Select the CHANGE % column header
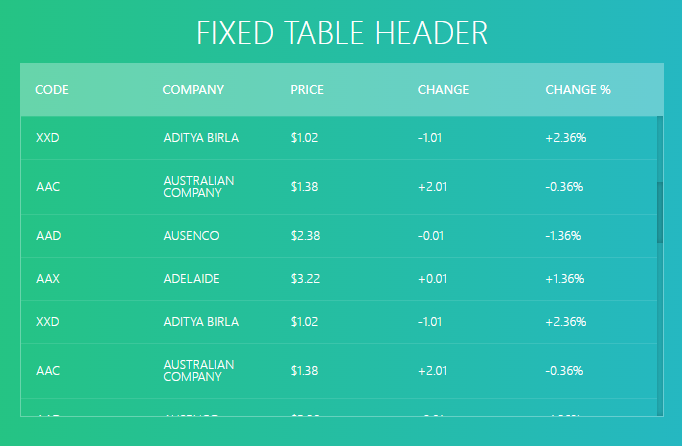The height and width of the screenshot is (446, 682). 578,90
